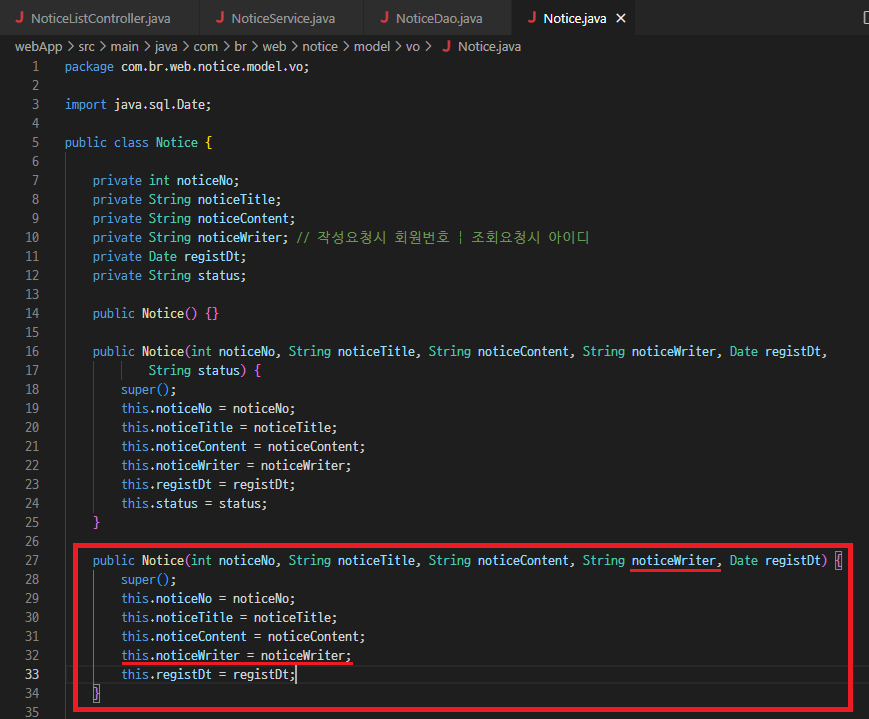Open the java breadcrumb segment
869x719 pixels.
166,47
